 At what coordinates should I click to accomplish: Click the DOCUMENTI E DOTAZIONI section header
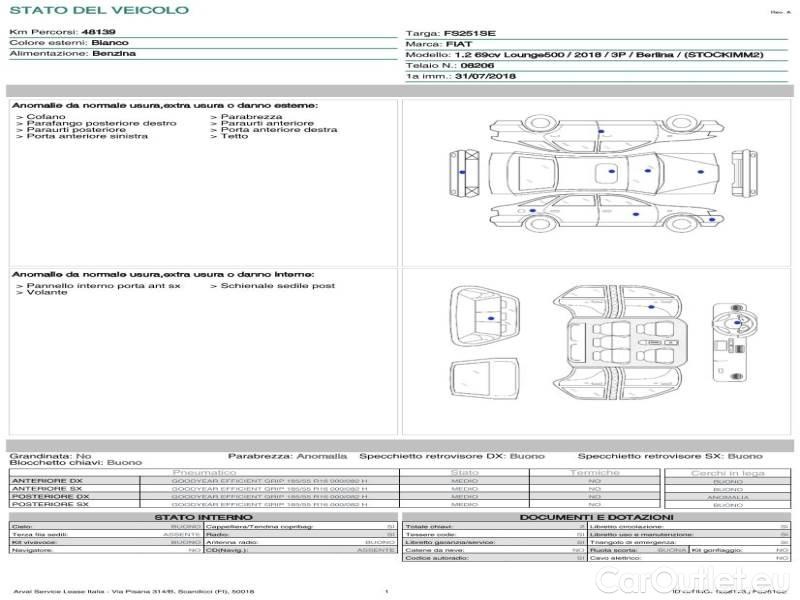pyautogui.click(x=596, y=517)
